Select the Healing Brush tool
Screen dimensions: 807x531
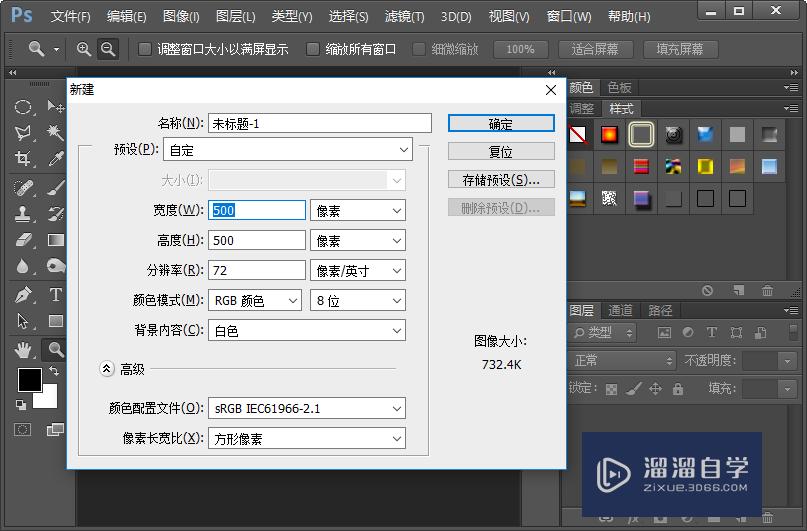click(23, 188)
